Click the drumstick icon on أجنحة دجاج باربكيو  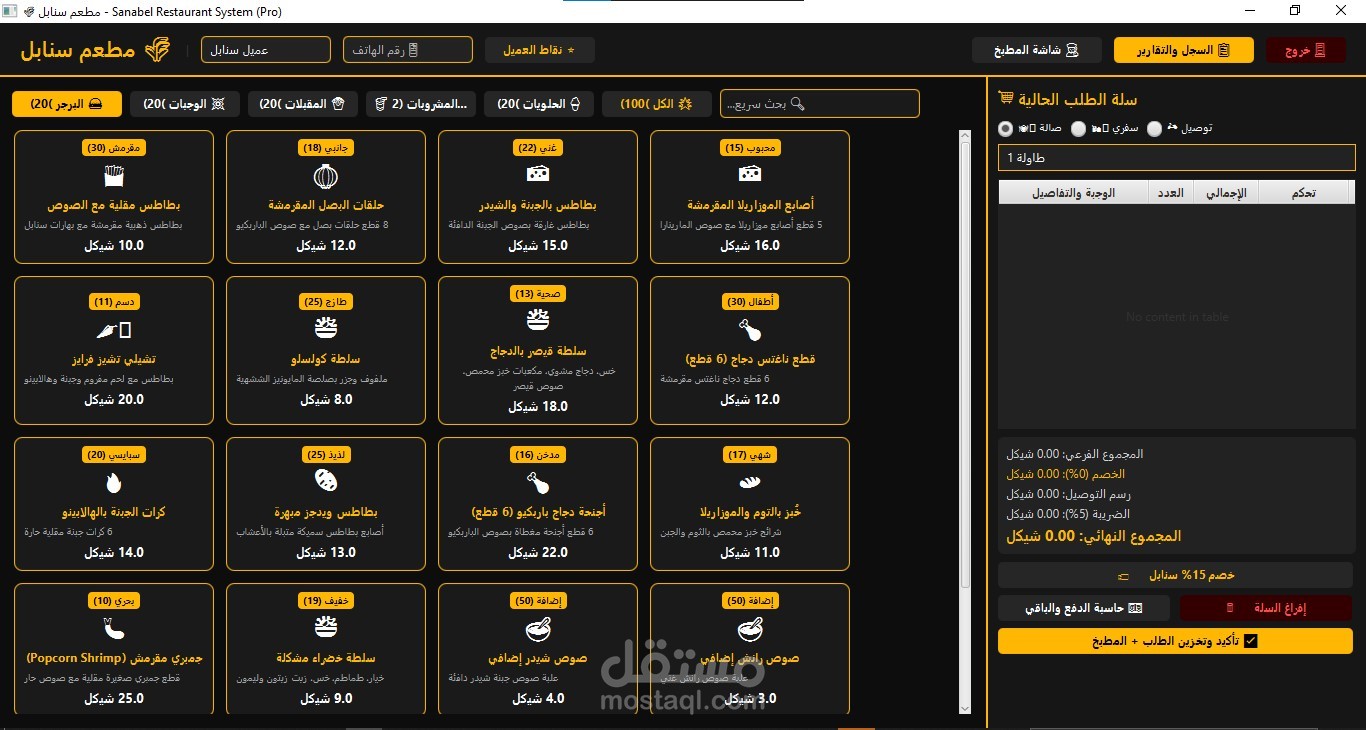538,483
